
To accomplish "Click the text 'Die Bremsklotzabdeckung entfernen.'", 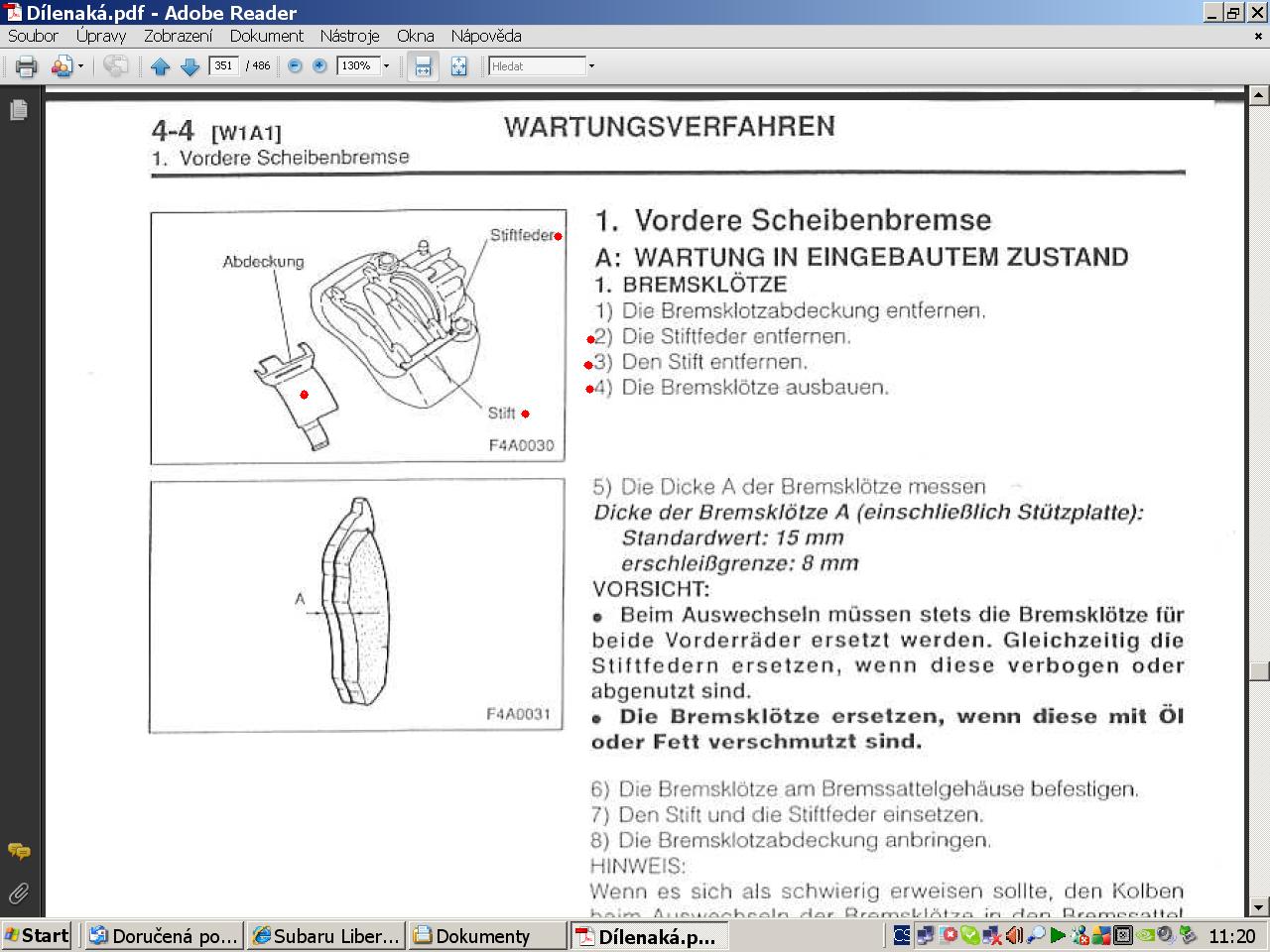I will pyautogui.click(x=804, y=310).
